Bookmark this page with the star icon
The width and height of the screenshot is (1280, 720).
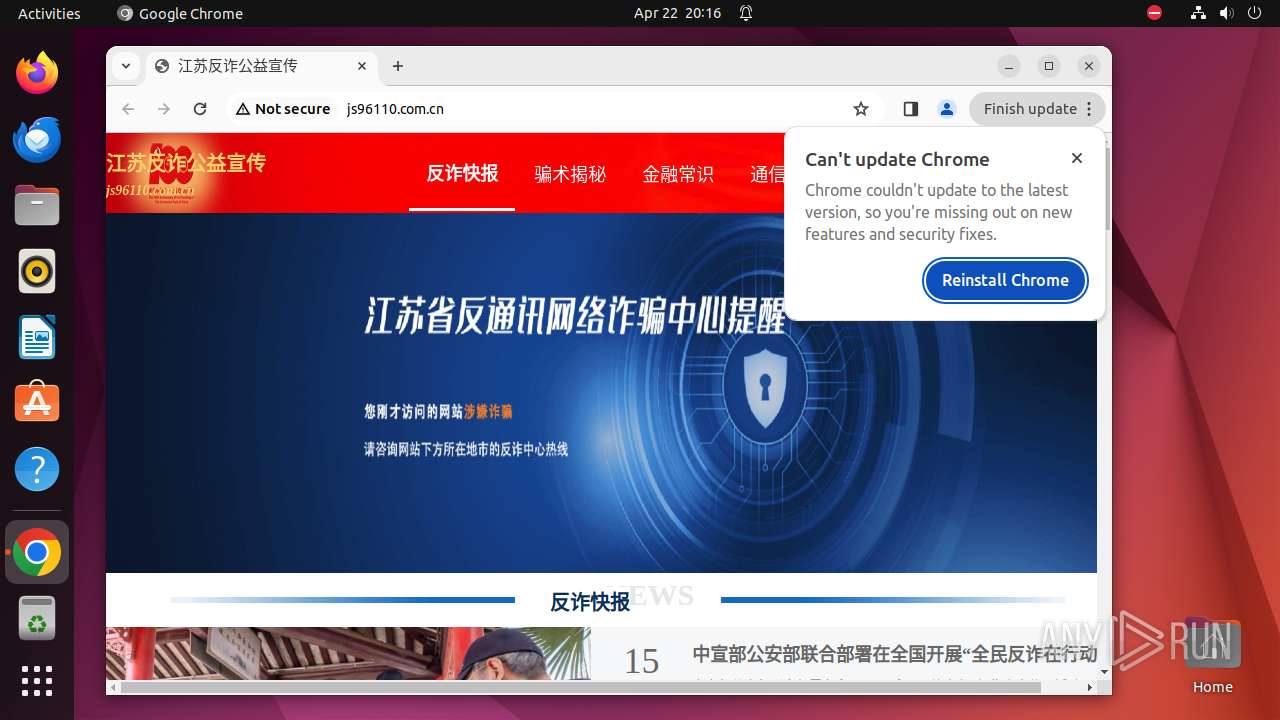click(861, 109)
